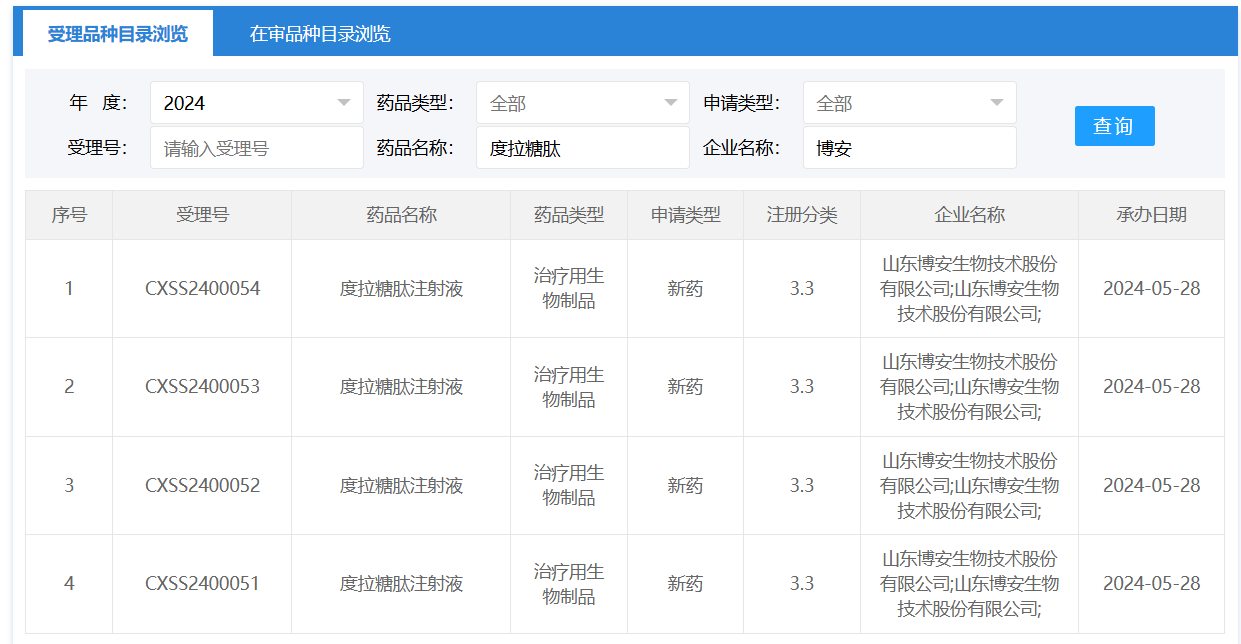Click 治疗用生物制品 in the CXSS2400054 row
1241x644 pixels.
click(x=569, y=289)
